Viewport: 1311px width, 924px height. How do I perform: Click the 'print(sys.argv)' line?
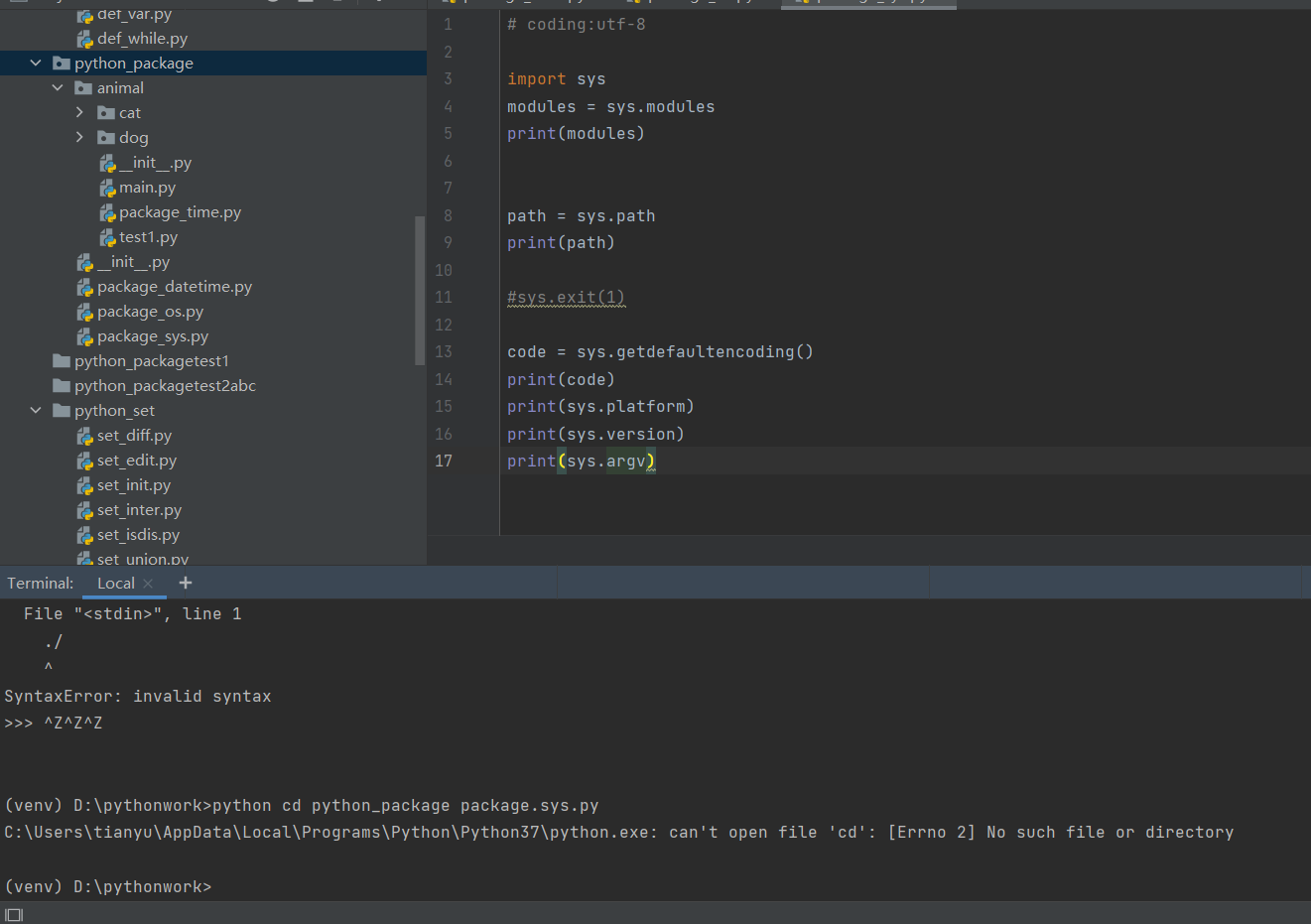pyautogui.click(x=581, y=461)
